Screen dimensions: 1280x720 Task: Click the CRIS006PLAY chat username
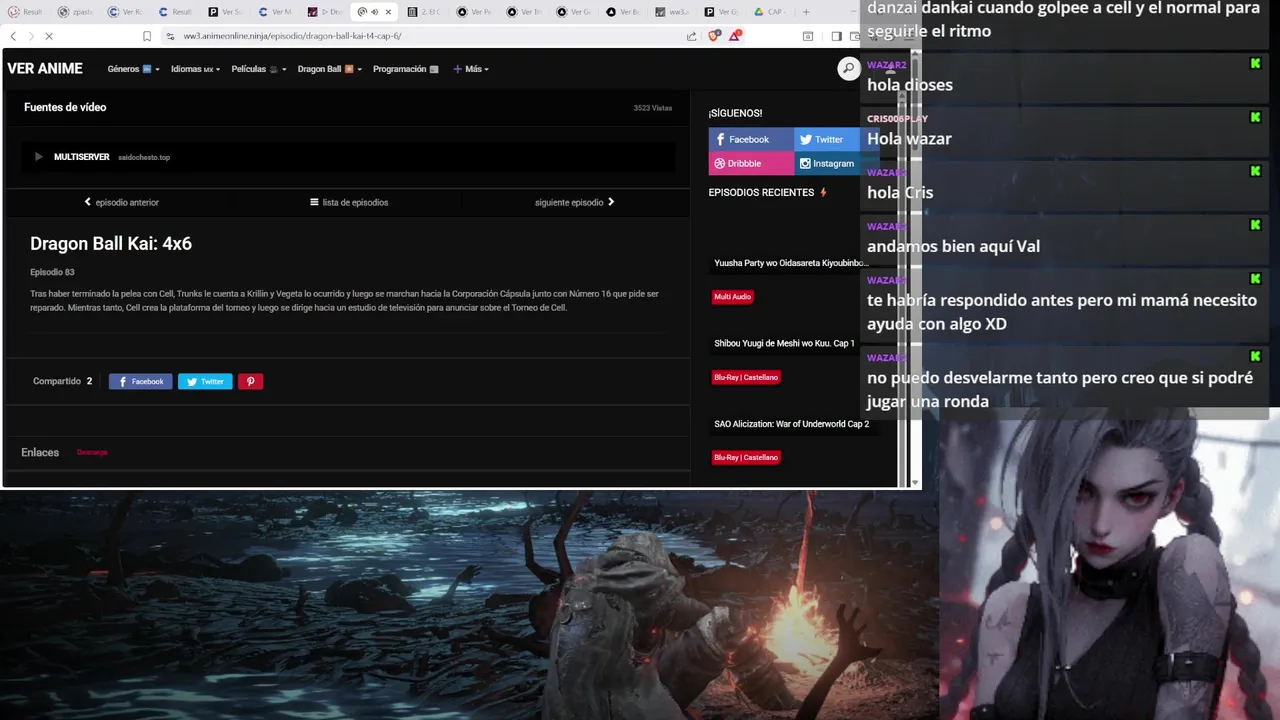pyautogui.click(x=897, y=119)
